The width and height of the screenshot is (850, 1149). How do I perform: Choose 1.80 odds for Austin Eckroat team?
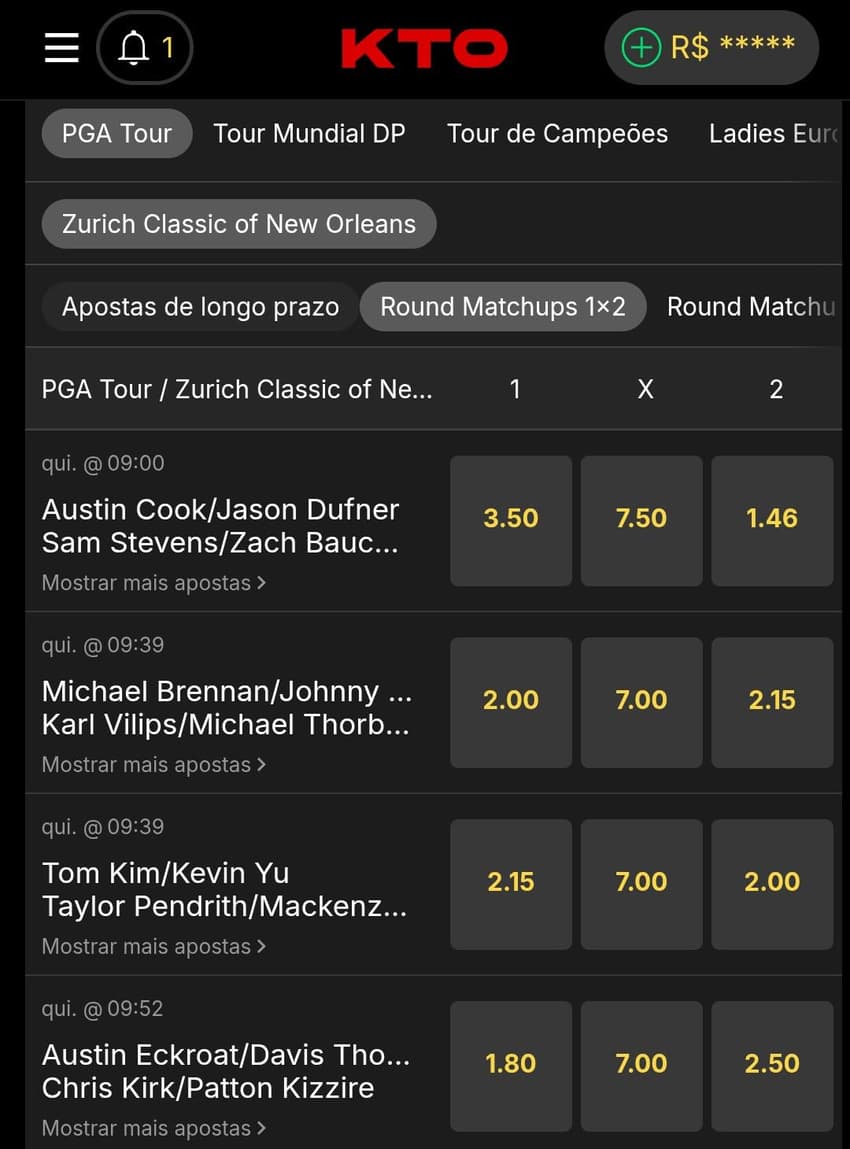point(511,1064)
